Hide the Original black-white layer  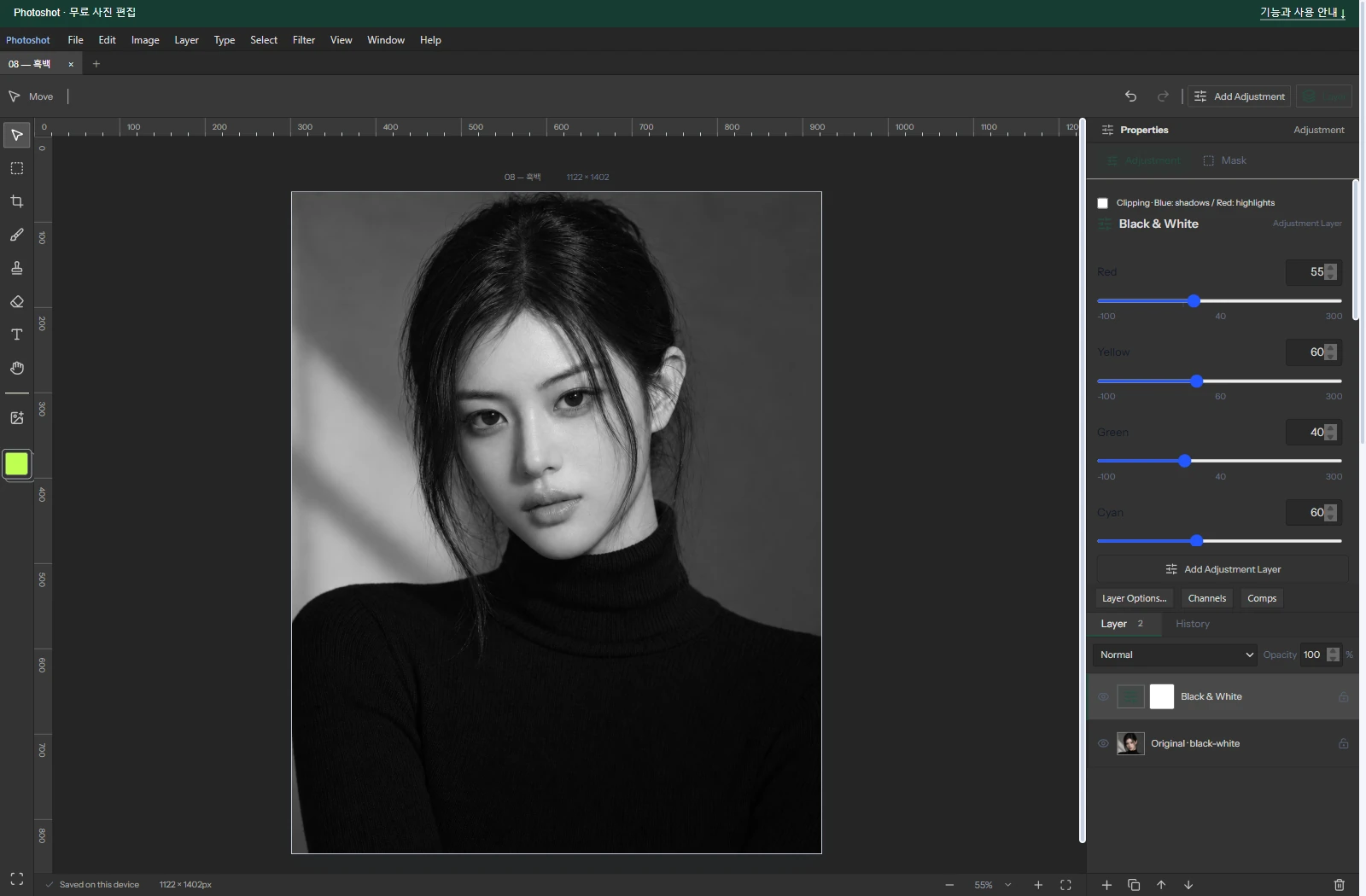click(x=1103, y=744)
